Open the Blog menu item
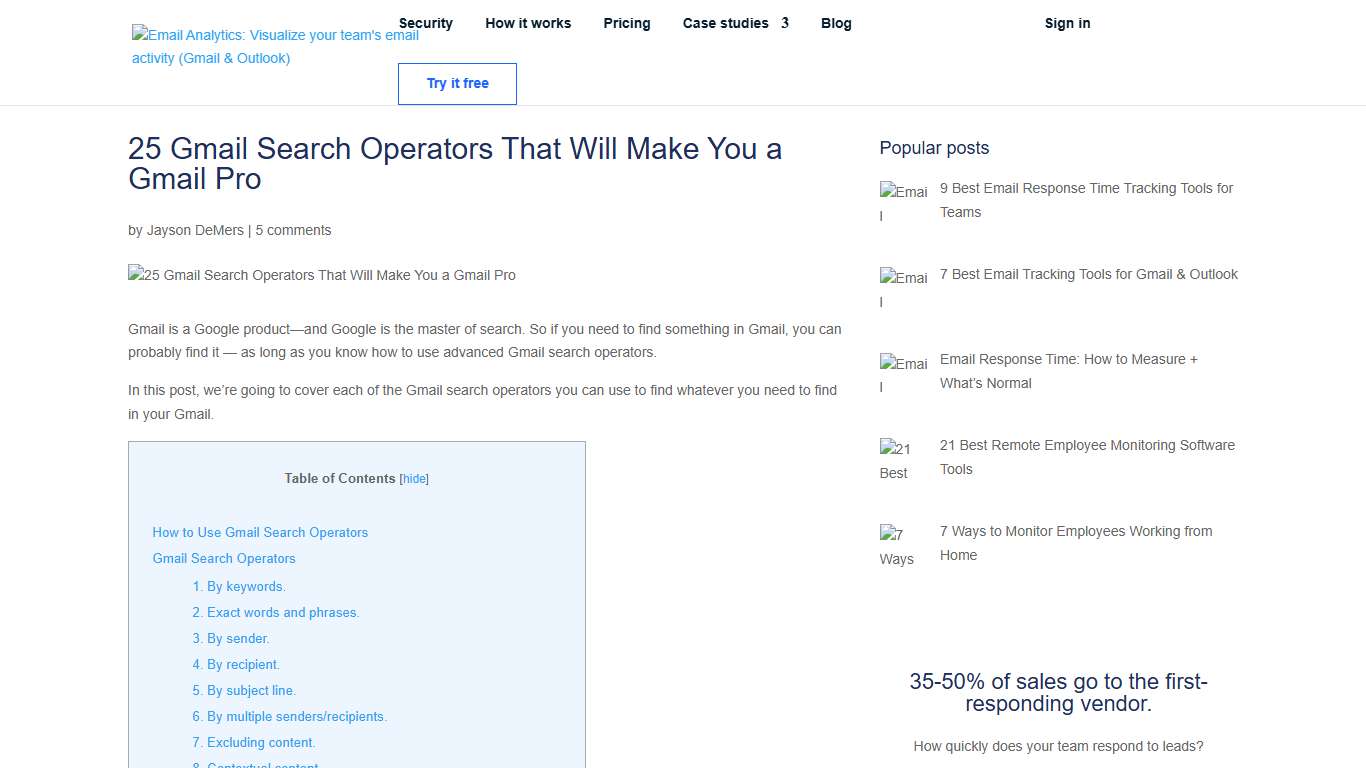1366x768 pixels. 836,23
